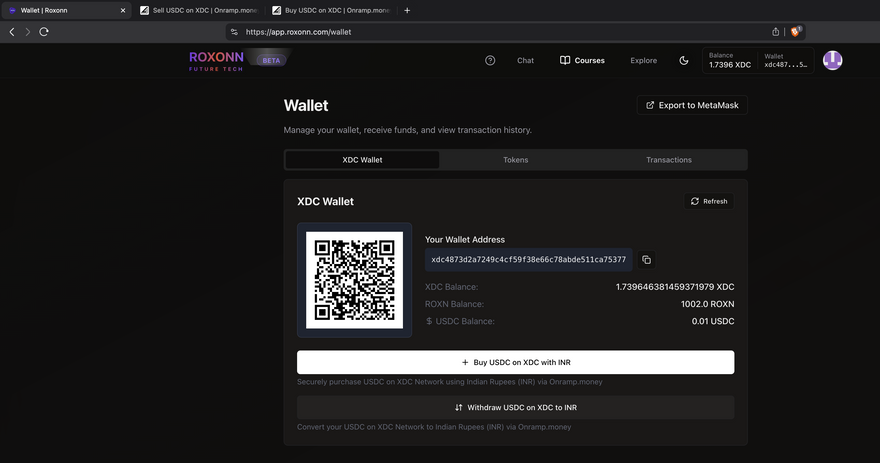
Task: Open the help question mark icon
Action: pyautogui.click(x=490, y=60)
